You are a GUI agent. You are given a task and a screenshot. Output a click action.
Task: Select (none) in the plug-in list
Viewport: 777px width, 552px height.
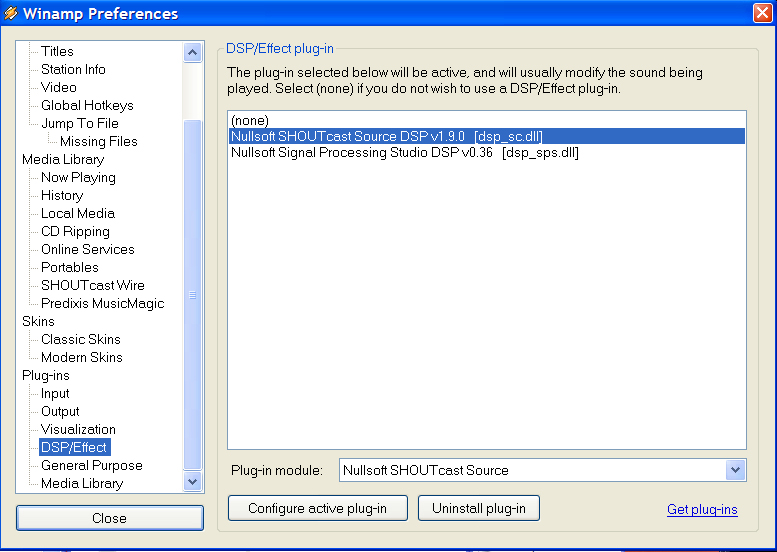250,120
